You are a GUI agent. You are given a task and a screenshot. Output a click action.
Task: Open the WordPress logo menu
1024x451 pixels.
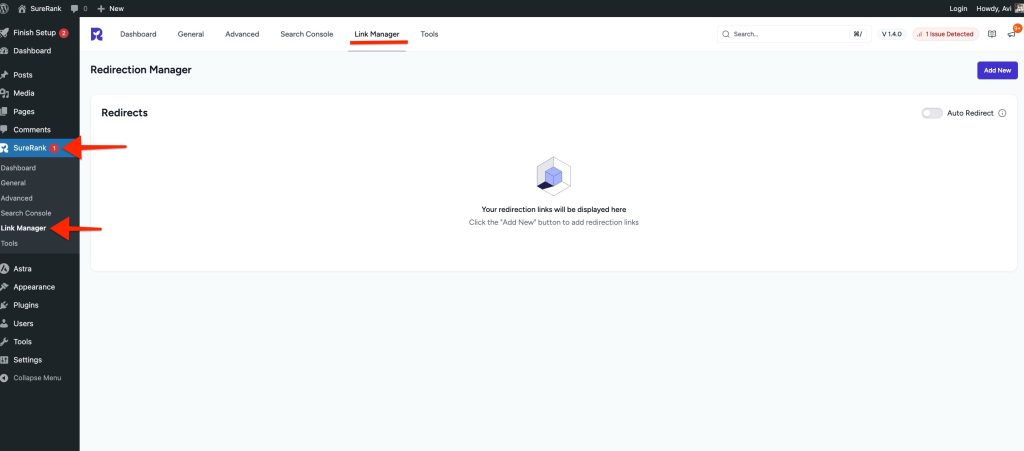4,8
